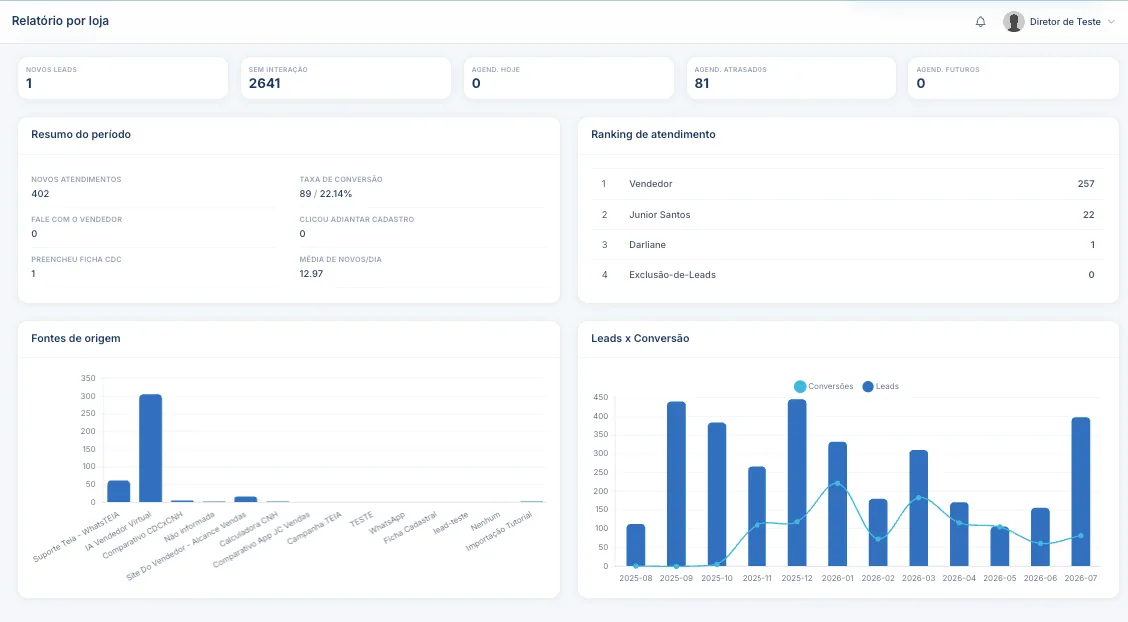Screen dimensions: 1128x622
Task: Select the Agend. Atrasados card
Action: [791, 78]
